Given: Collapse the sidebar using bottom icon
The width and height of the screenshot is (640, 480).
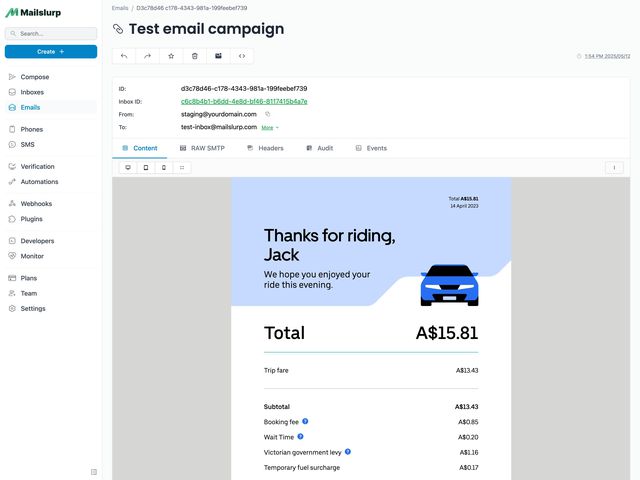Looking at the screenshot, I should point(94,471).
